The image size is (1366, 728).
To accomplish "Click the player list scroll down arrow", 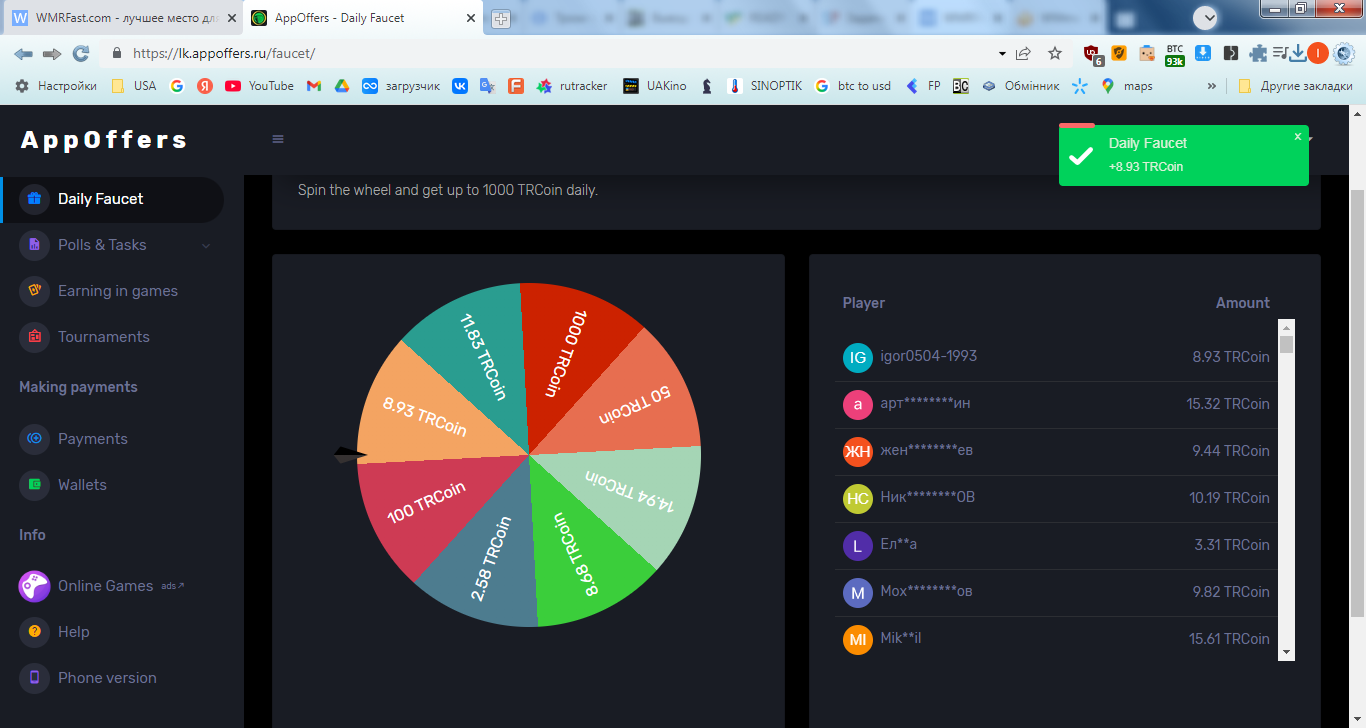I will coord(1287,652).
